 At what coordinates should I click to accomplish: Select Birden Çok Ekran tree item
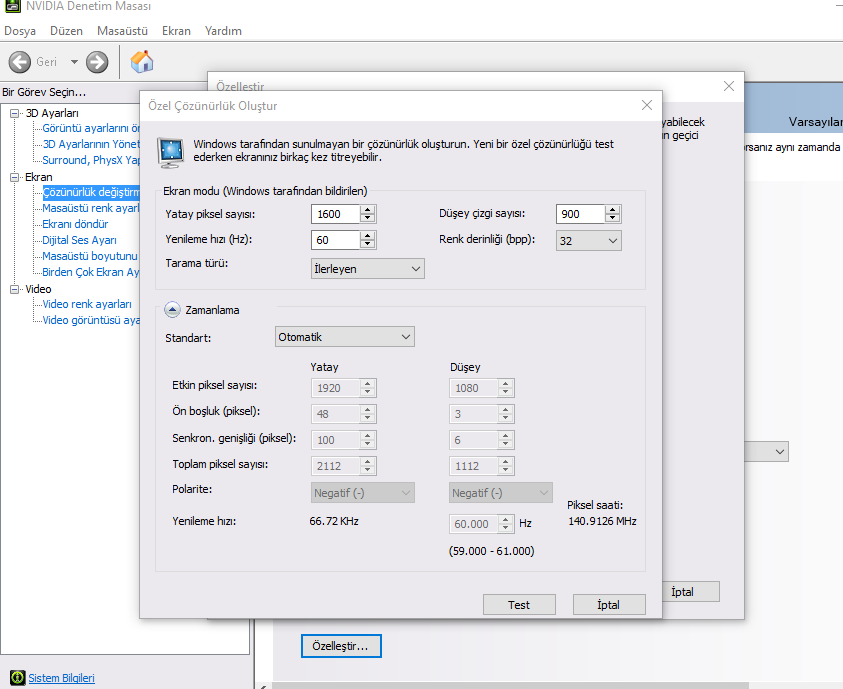[91, 272]
